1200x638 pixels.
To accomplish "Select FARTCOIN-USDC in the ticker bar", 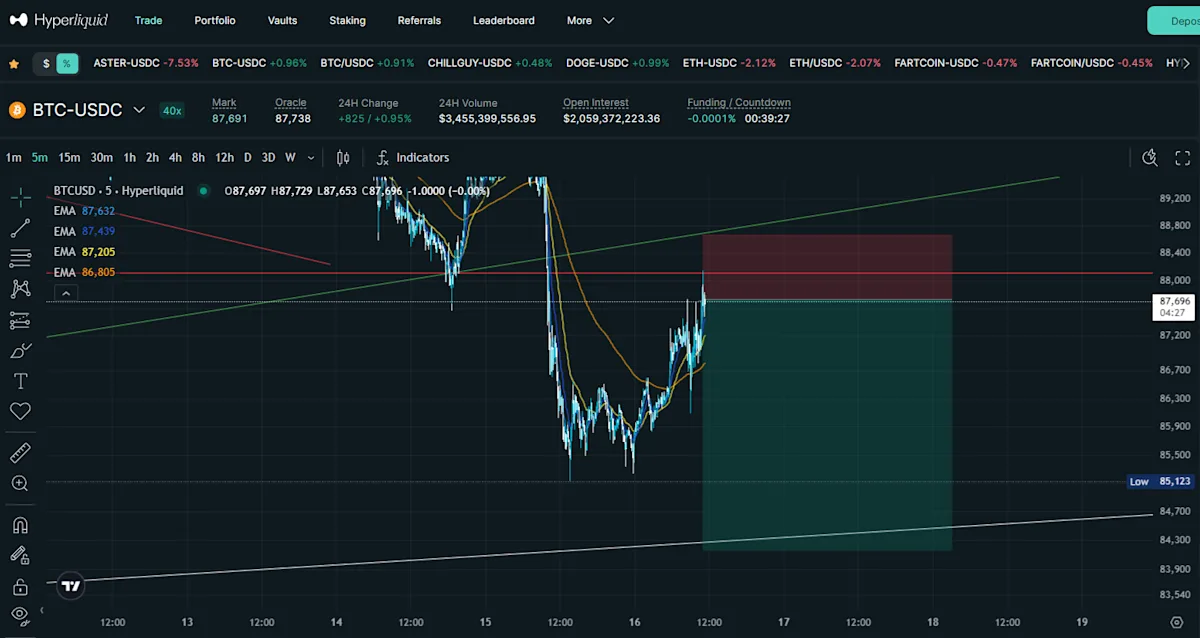I will point(956,63).
